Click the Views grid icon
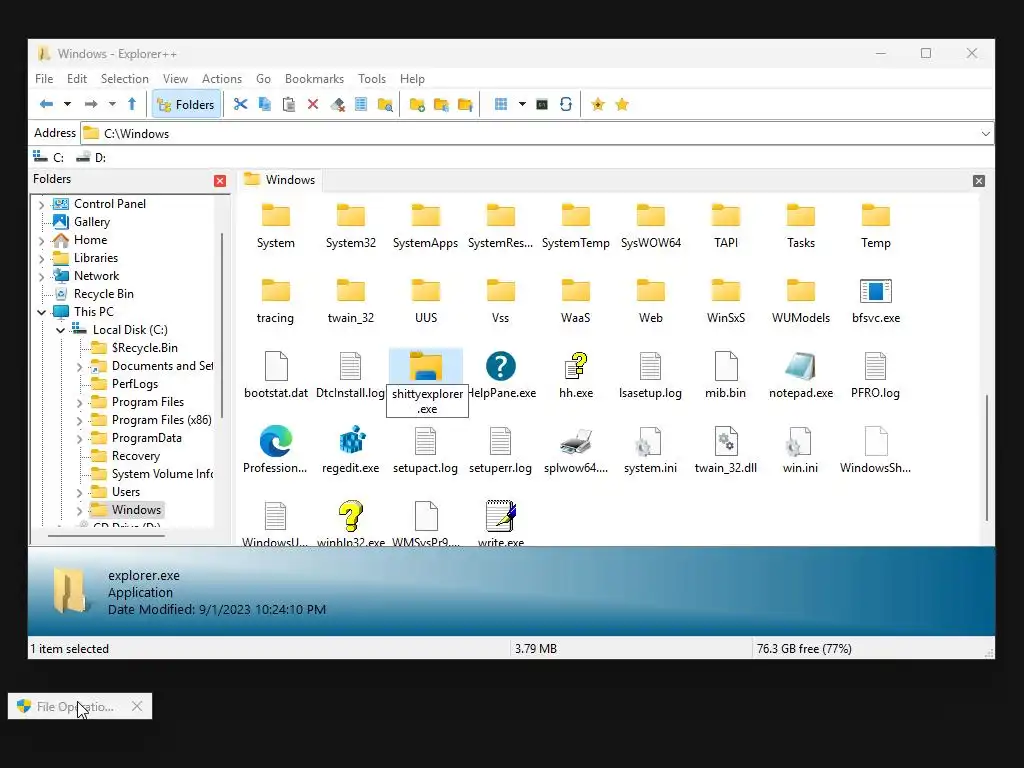Screen dimensions: 1024x768 (x=501, y=104)
